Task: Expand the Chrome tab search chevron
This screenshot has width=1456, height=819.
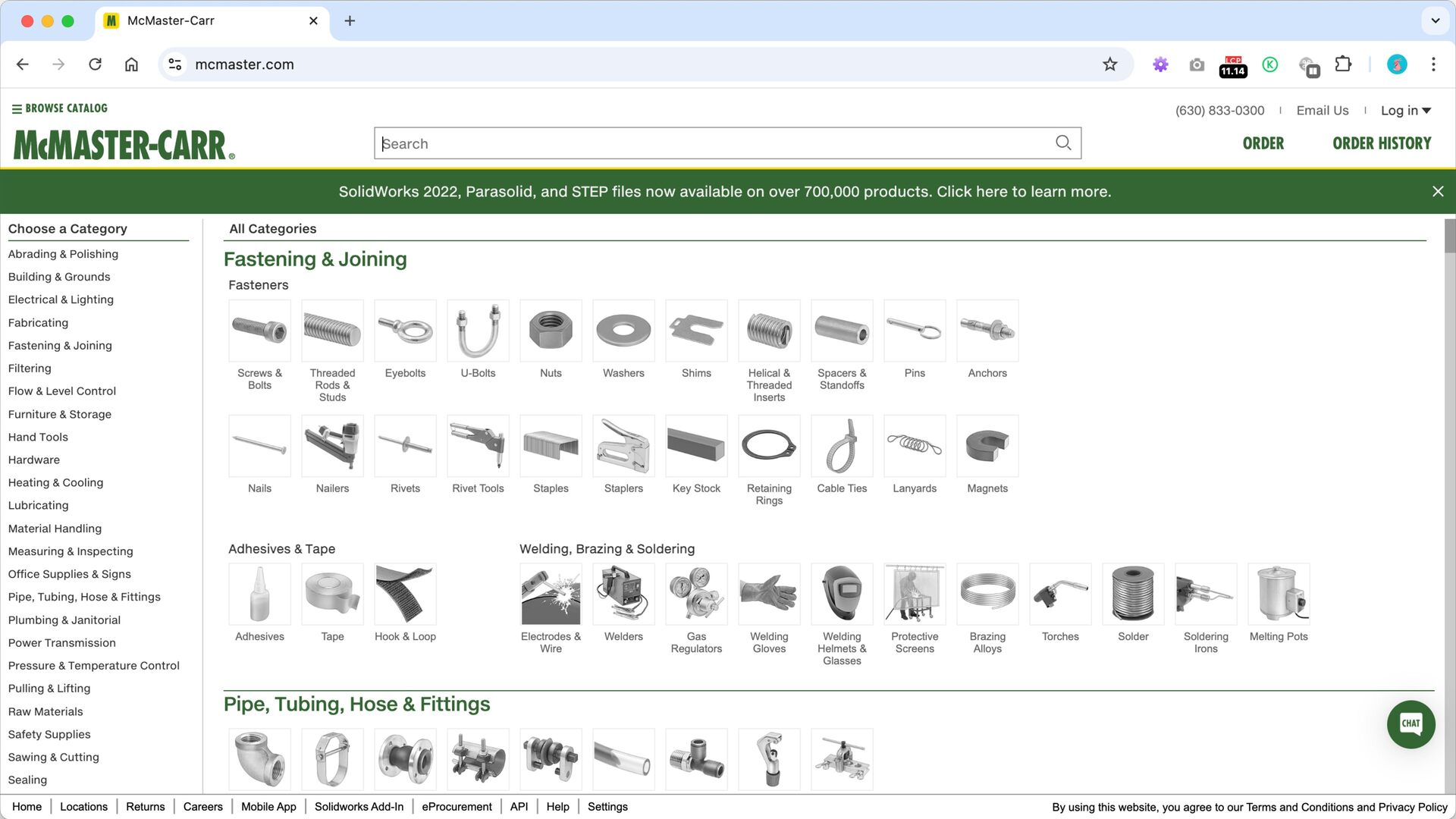Action: (1435, 20)
